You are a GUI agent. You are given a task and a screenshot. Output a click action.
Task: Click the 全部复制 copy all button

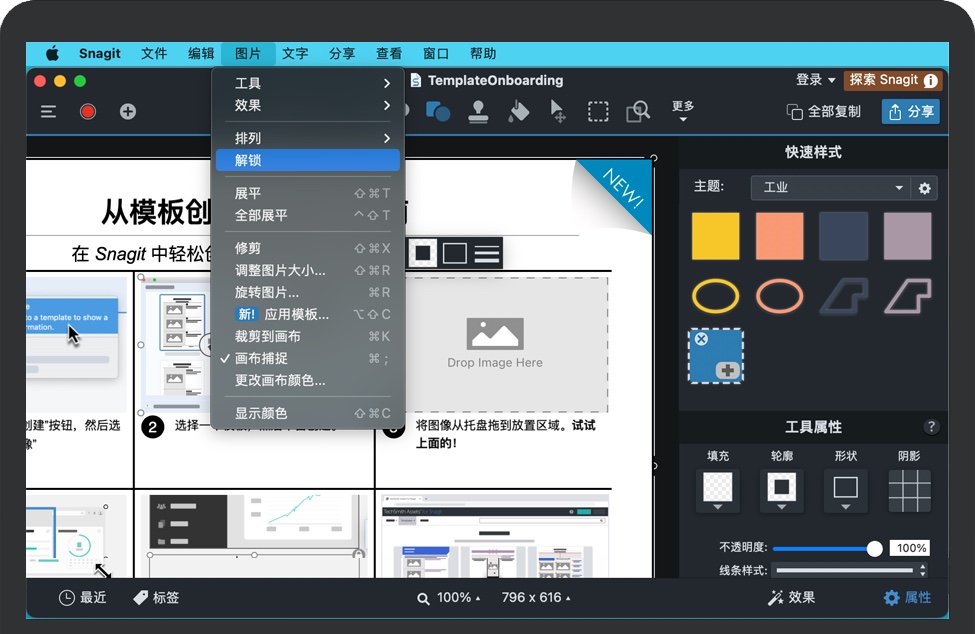tap(823, 112)
